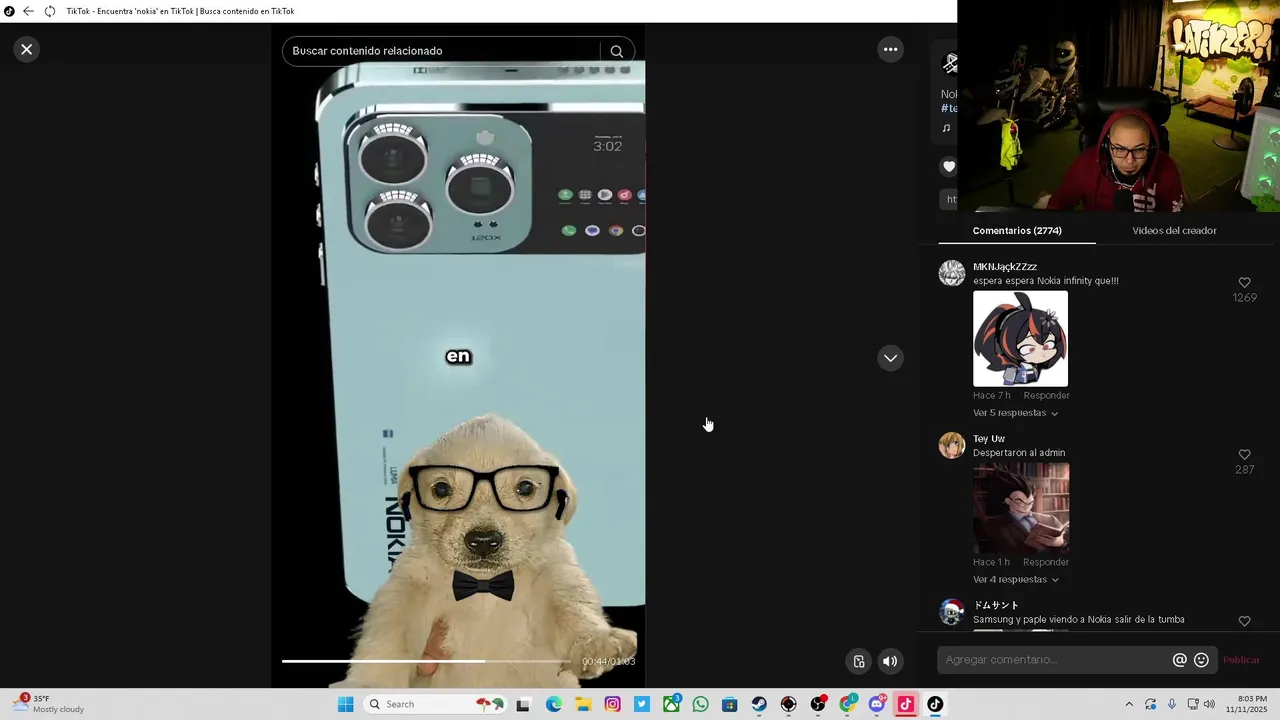The image size is (1280, 720).
Task: Open File Explorer from the taskbar
Action: tap(583, 705)
